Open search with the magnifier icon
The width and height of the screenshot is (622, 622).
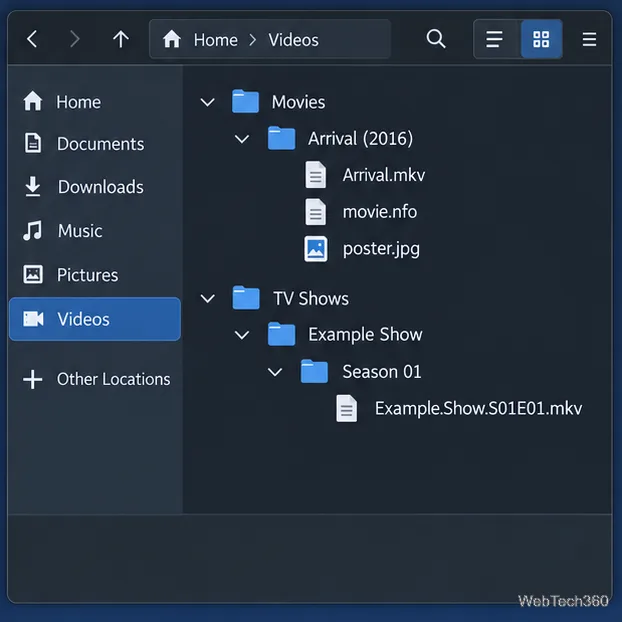pyautogui.click(x=436, y=39)
